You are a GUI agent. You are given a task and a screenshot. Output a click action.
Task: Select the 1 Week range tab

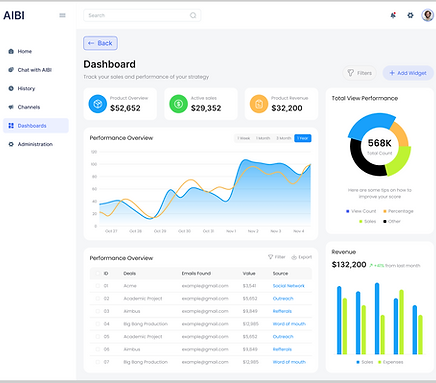pos(244,138)
